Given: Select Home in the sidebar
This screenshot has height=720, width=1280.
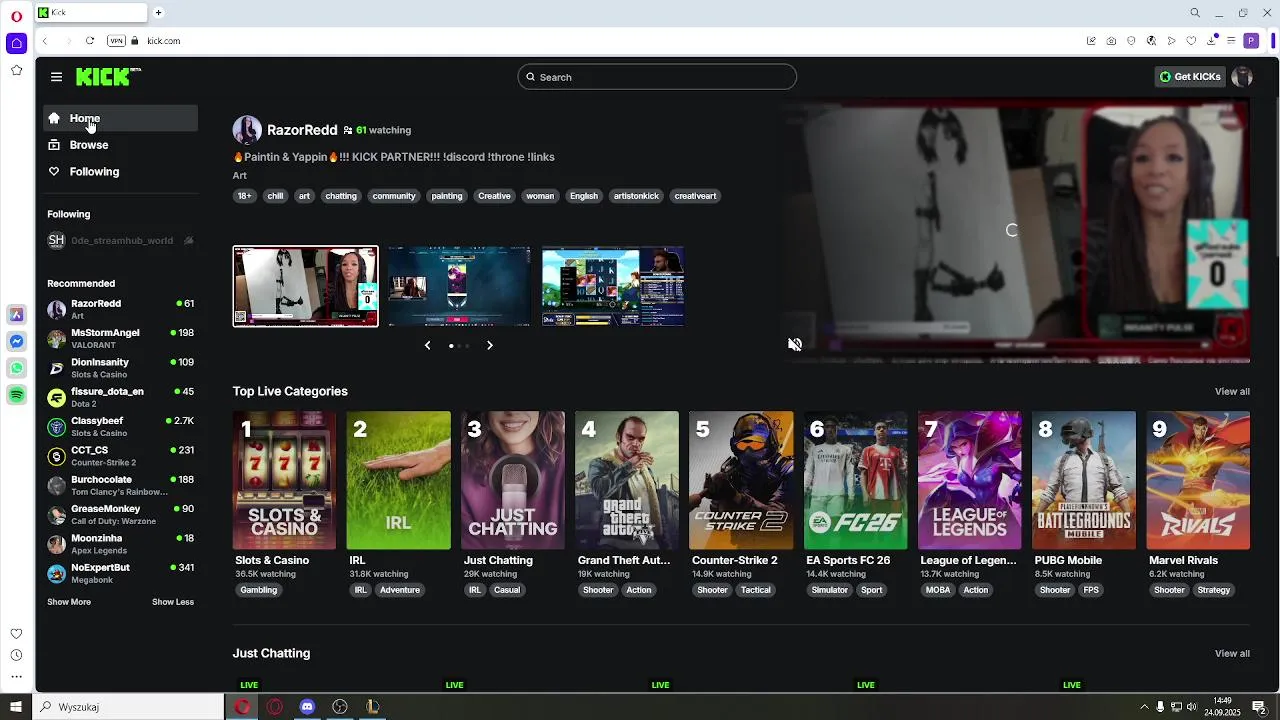Looking at the screenshot, I should (121, 118).
